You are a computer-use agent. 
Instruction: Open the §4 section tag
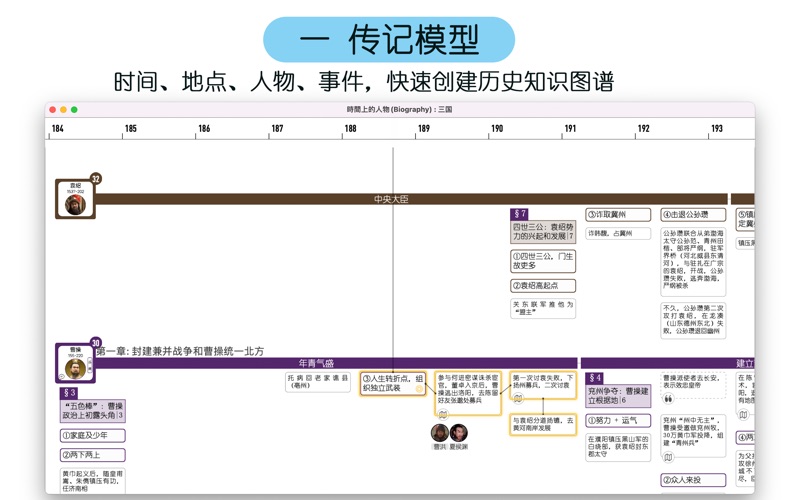594,378
